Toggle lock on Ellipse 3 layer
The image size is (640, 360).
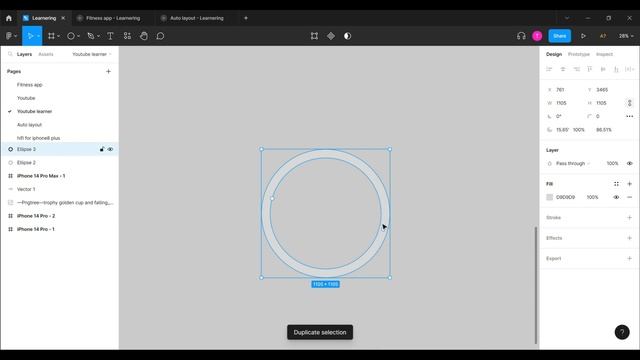[102, 149]
